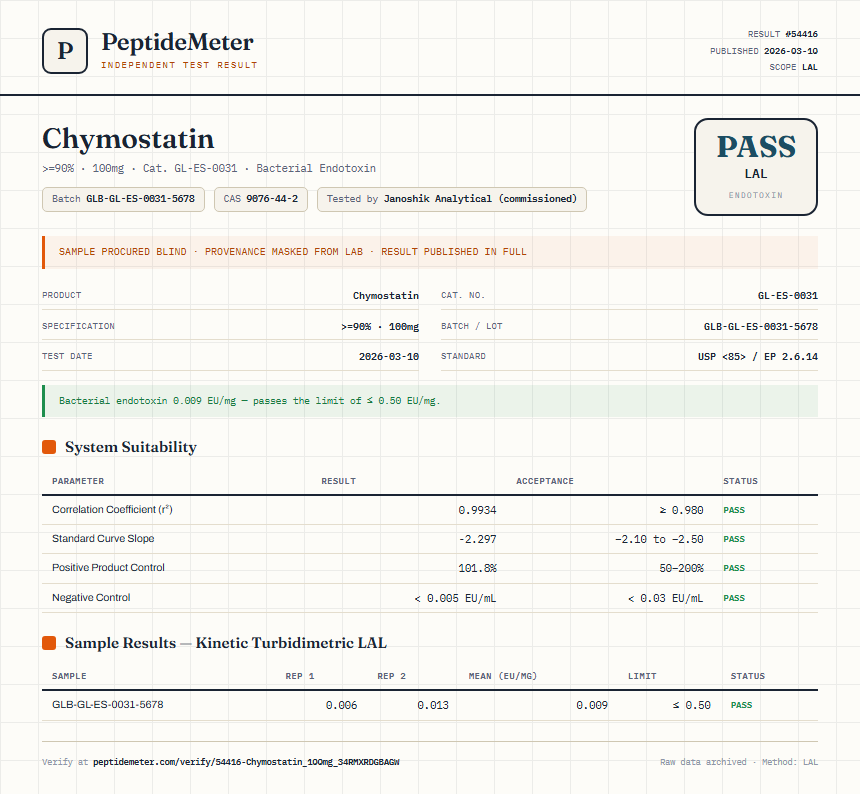Click the REP 1 column header
Viewport: 860px width, 794px height.
(299, 676)
